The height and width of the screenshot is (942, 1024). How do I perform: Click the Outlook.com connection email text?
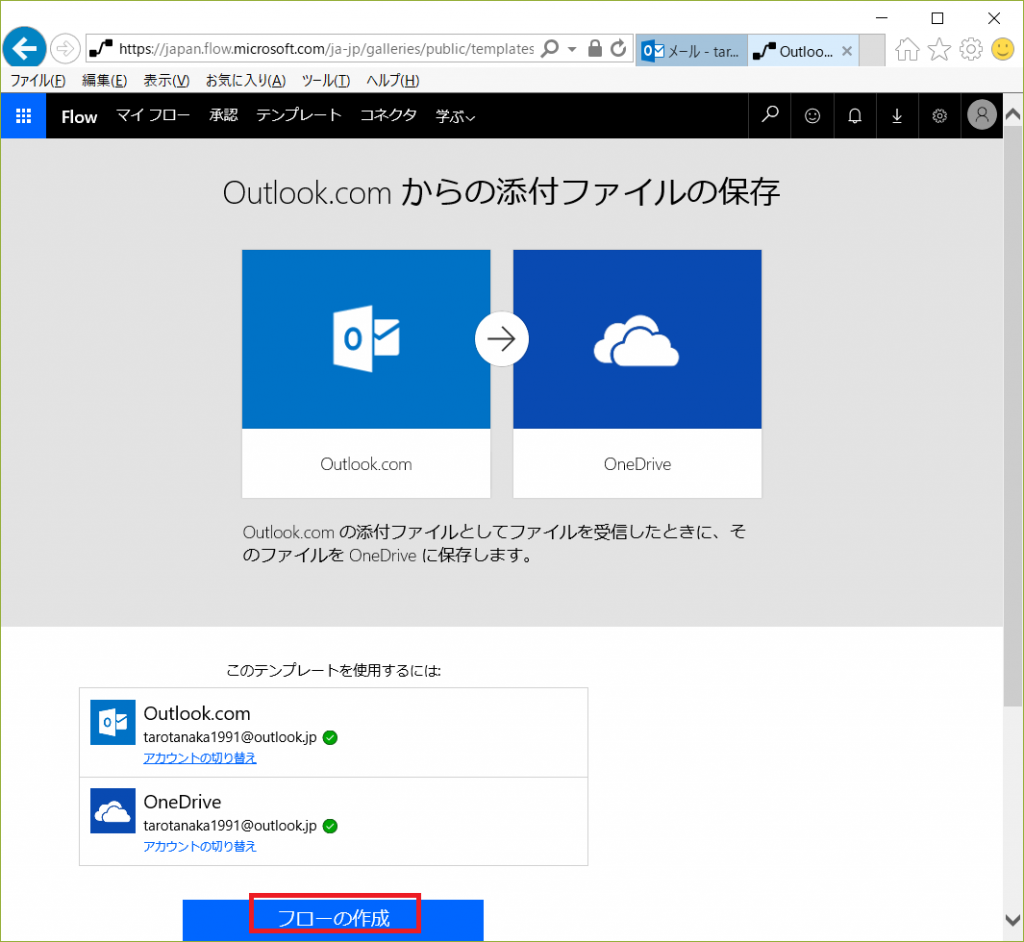230,737
